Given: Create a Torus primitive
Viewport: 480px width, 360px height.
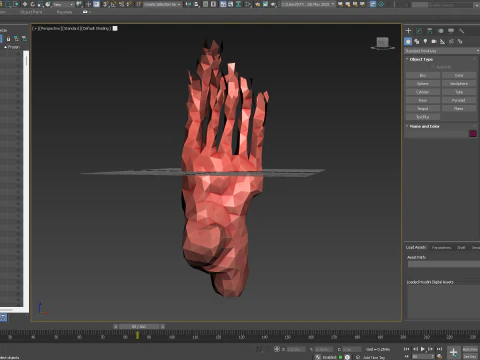Looking at the screenshot, I should (423, 100).
